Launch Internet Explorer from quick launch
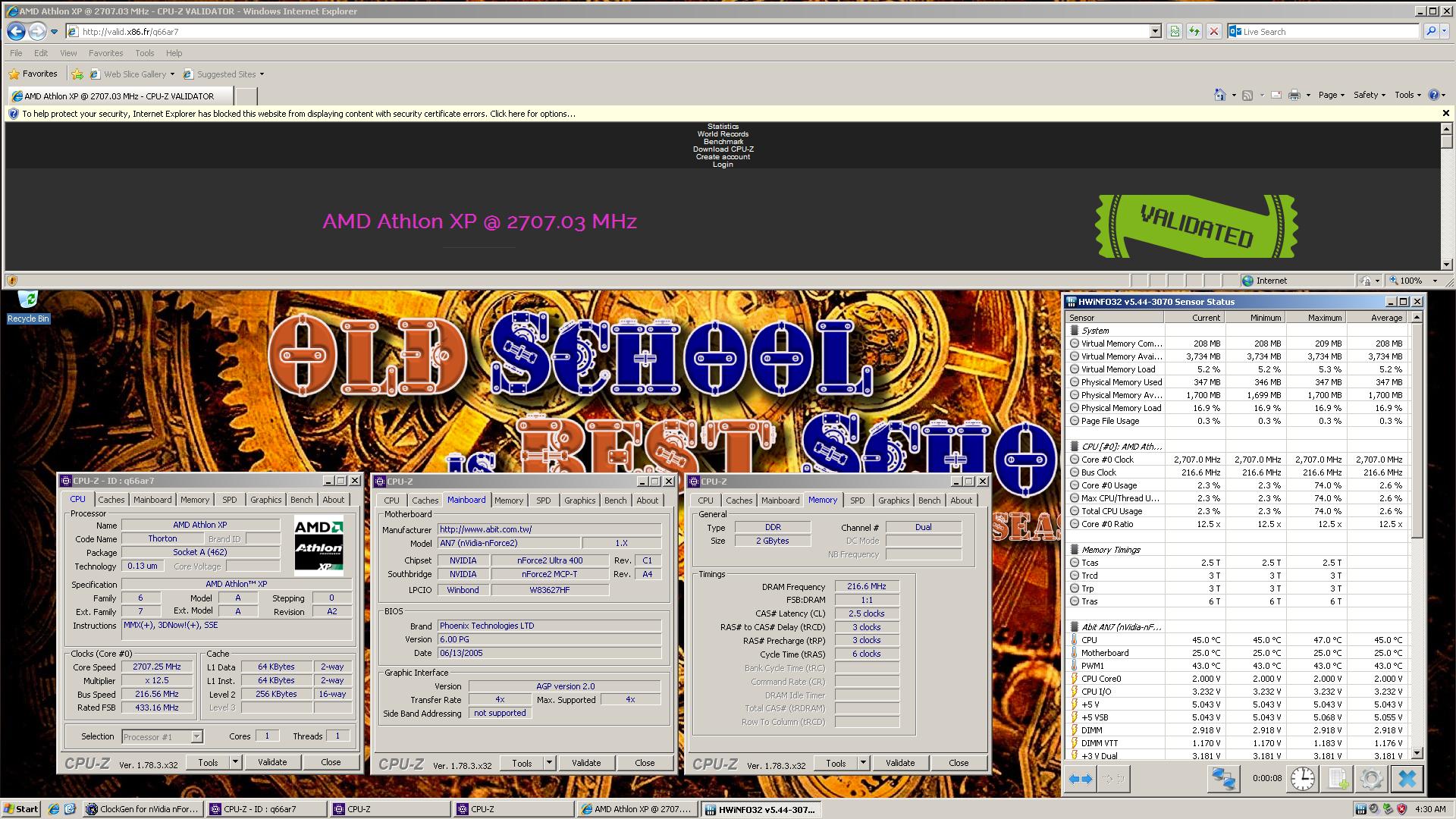This screenshot has width=1456, height=819. coord(53,809)
